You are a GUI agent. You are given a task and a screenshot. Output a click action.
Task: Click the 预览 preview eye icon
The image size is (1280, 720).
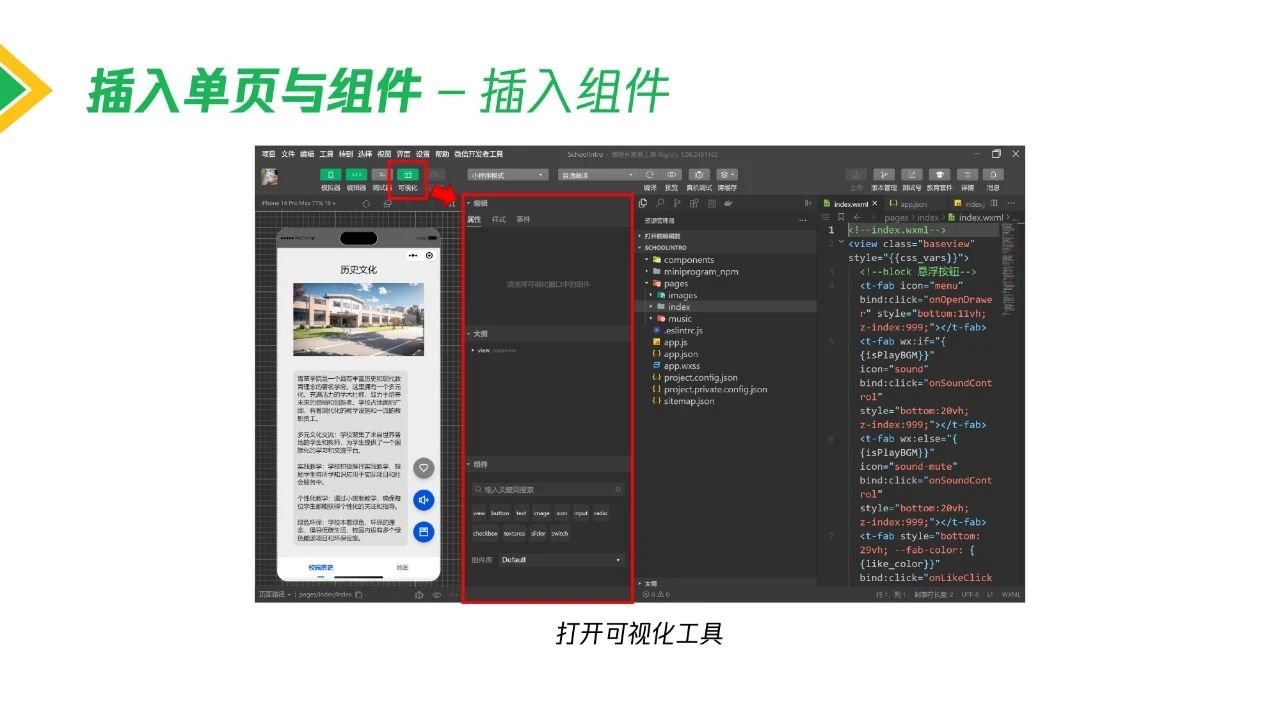click(671, 175)
